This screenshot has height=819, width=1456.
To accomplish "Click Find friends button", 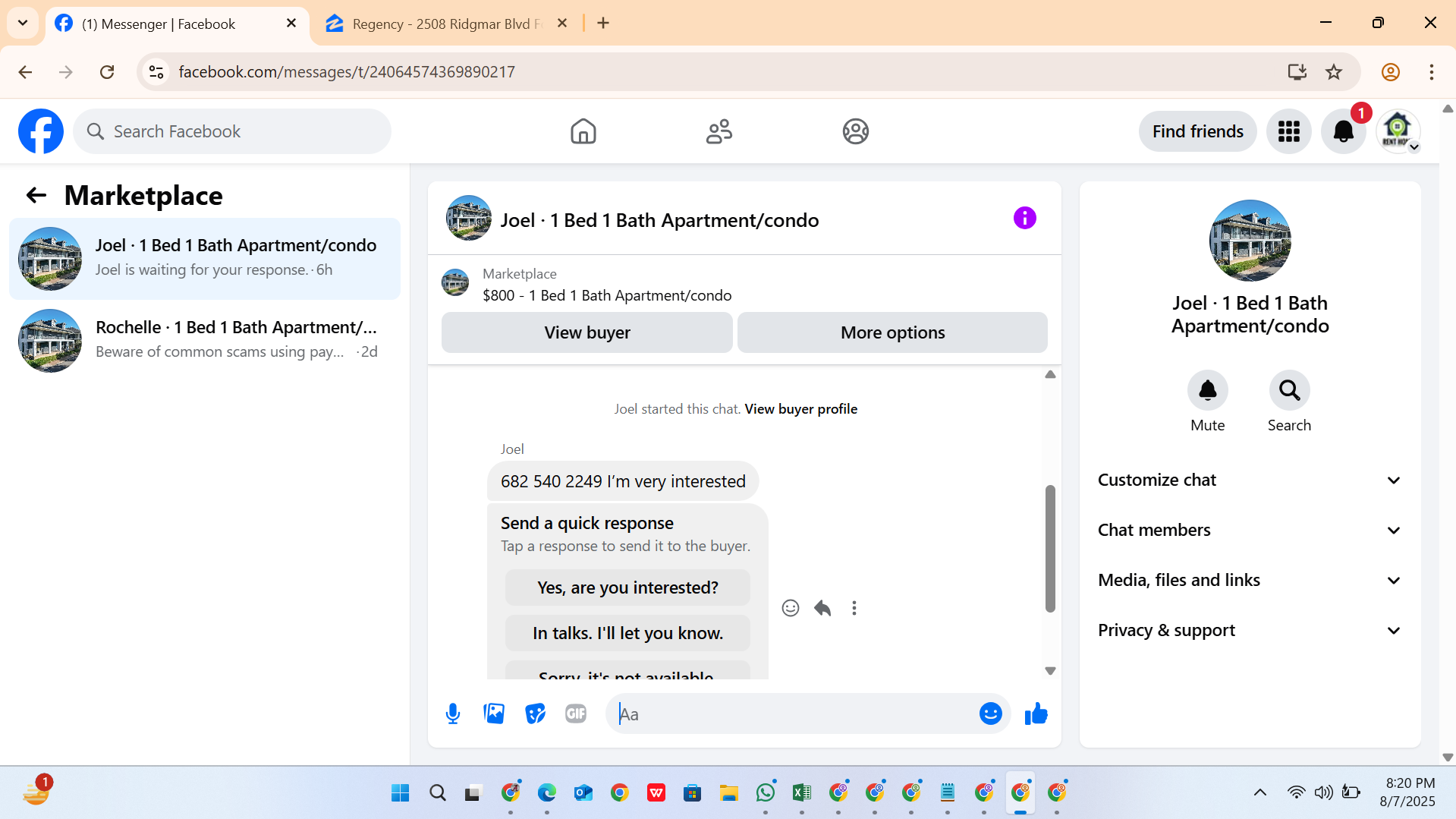I will click(1197, 131).
